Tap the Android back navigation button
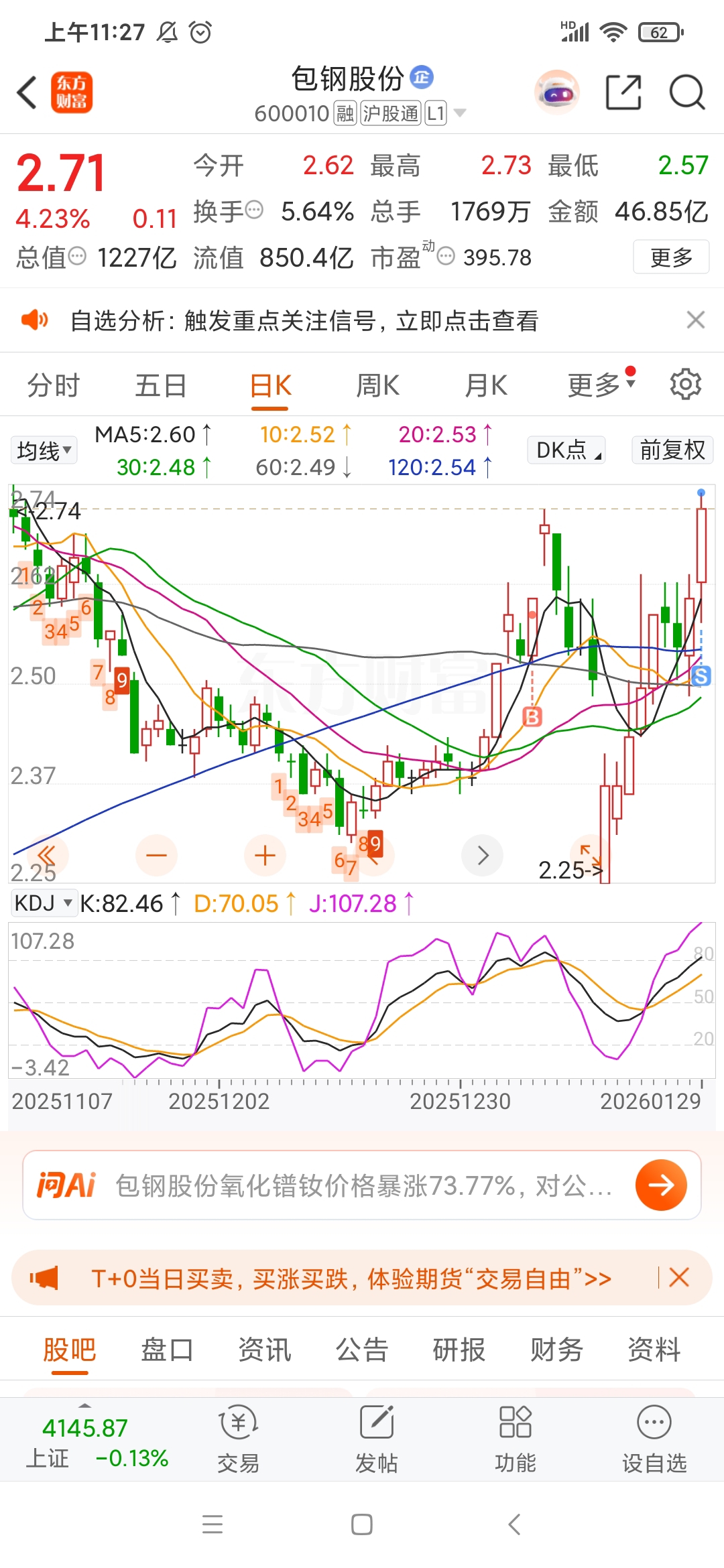The image size is (724, 1568). tap(514, 1524)
